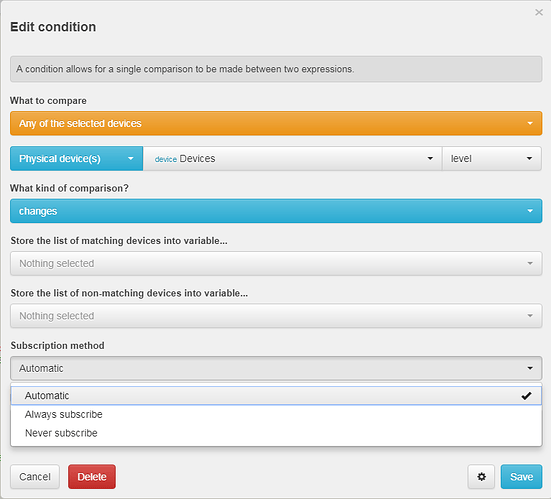Click caret arrow on orange compare dropdown
Image resolution: width=551 pixels, height=499 pixels.
click(x=530, y=123)
